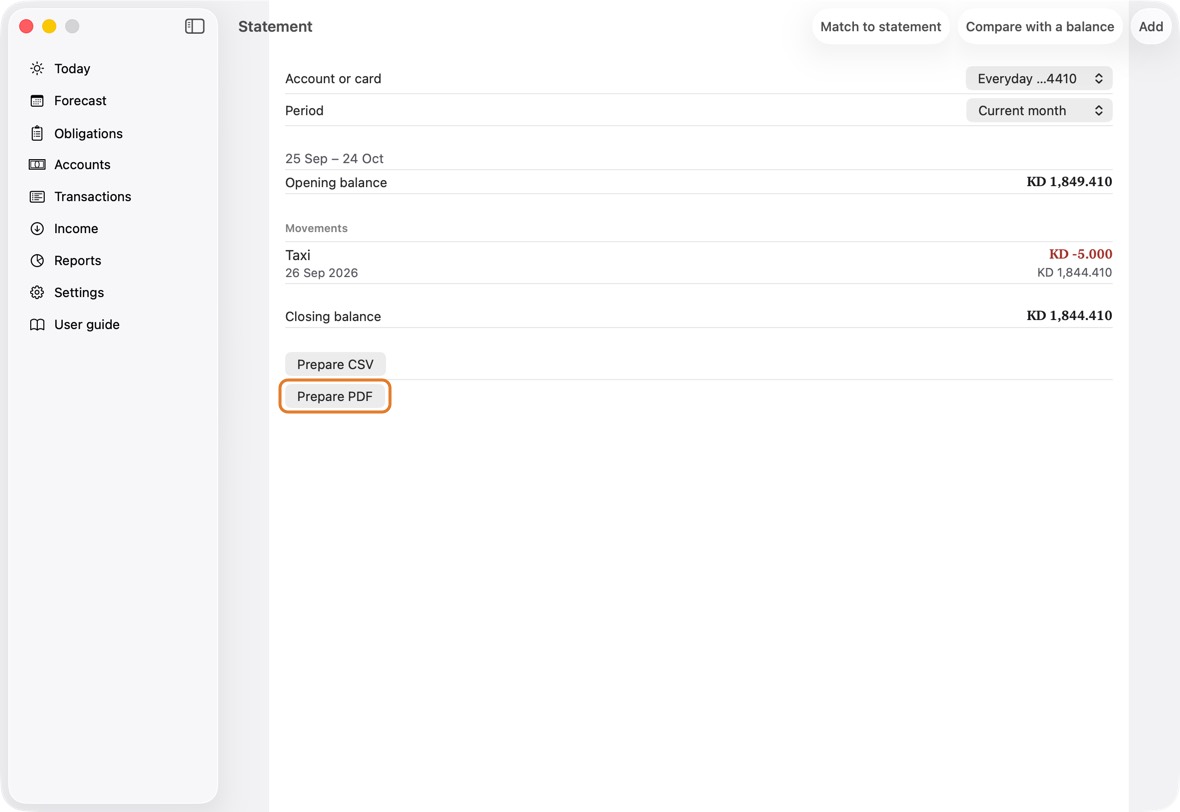Click the Transactions list icon
The height and width of the screenshot is (812, 1180).
tap(37, 196)
